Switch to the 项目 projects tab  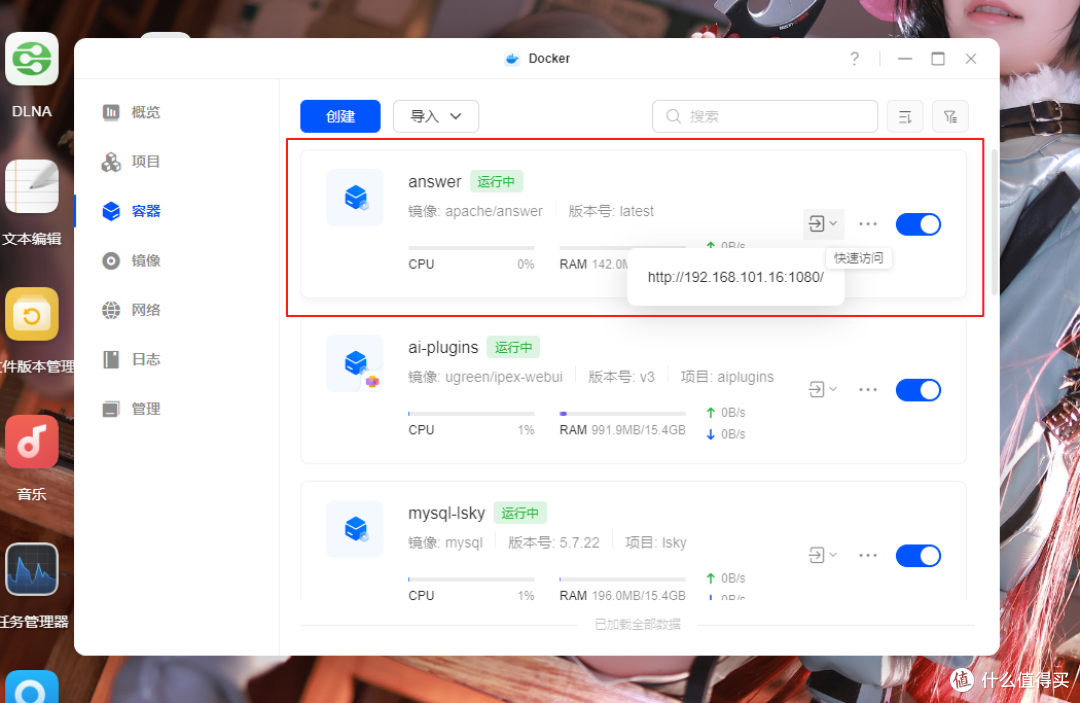click(x=146, y=162)
